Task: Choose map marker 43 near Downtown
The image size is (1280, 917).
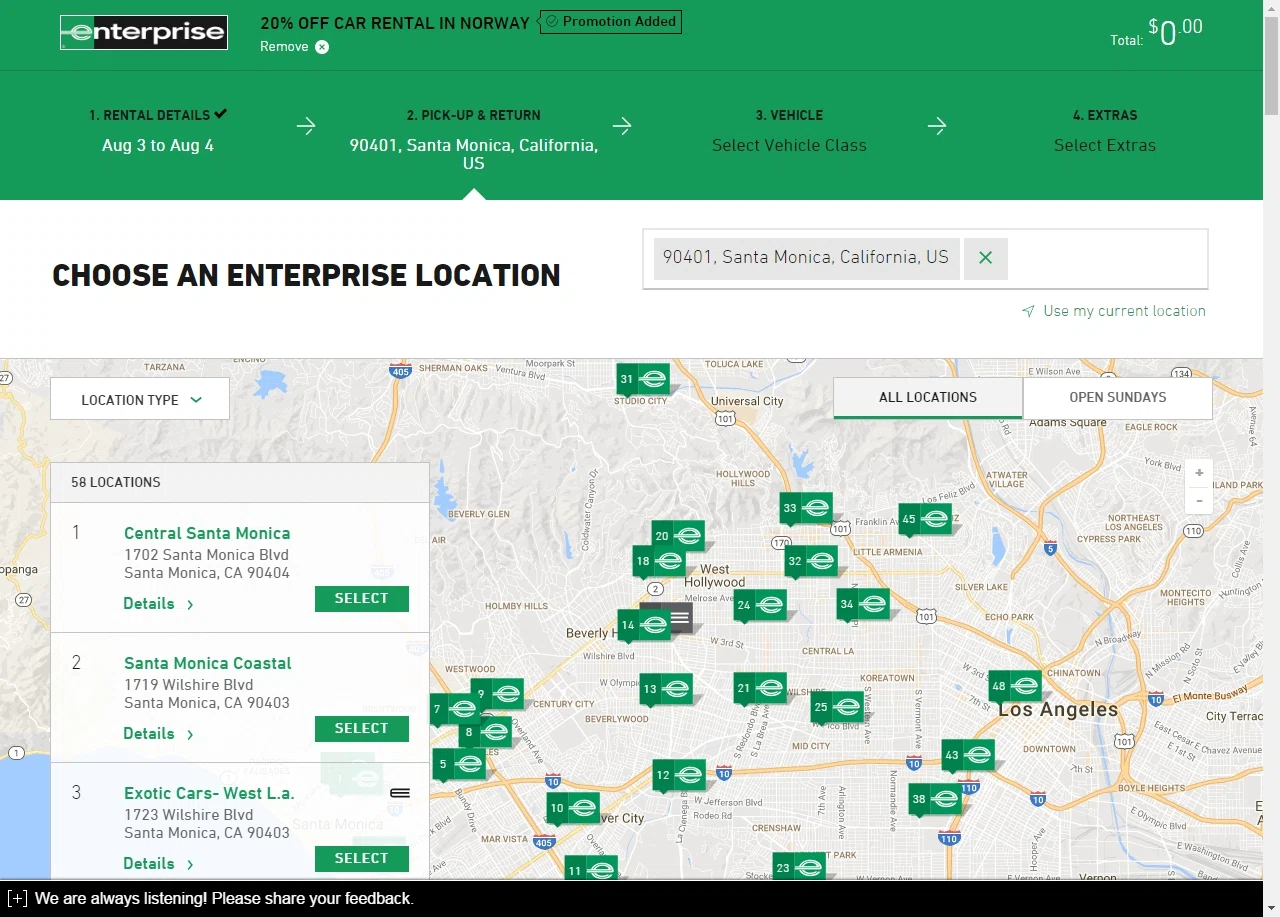Action: click(968, 755)
